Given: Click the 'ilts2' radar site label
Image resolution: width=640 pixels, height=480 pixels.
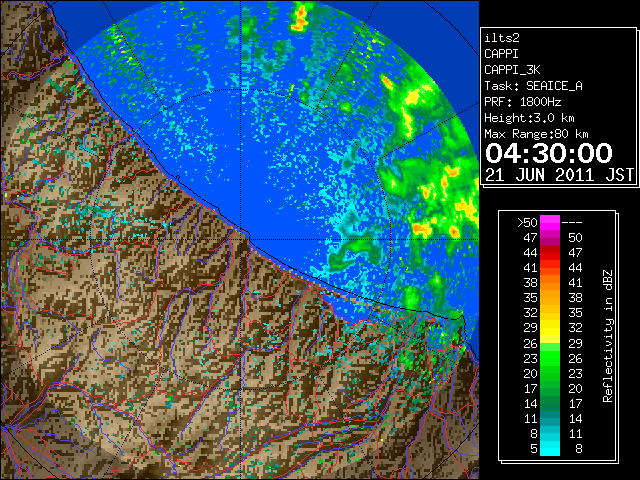Looking at the screenshot, I should (502, 38).
